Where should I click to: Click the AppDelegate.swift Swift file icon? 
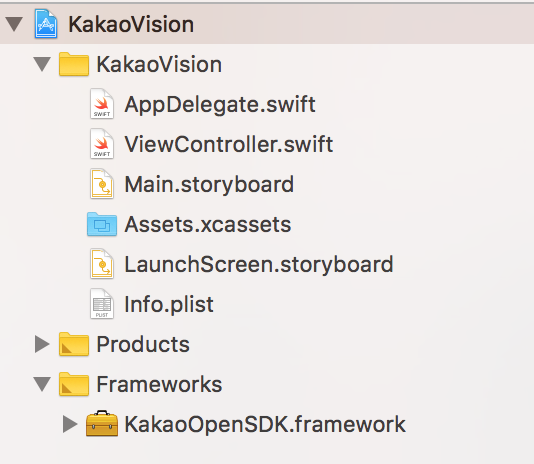[x=102, y=104]
